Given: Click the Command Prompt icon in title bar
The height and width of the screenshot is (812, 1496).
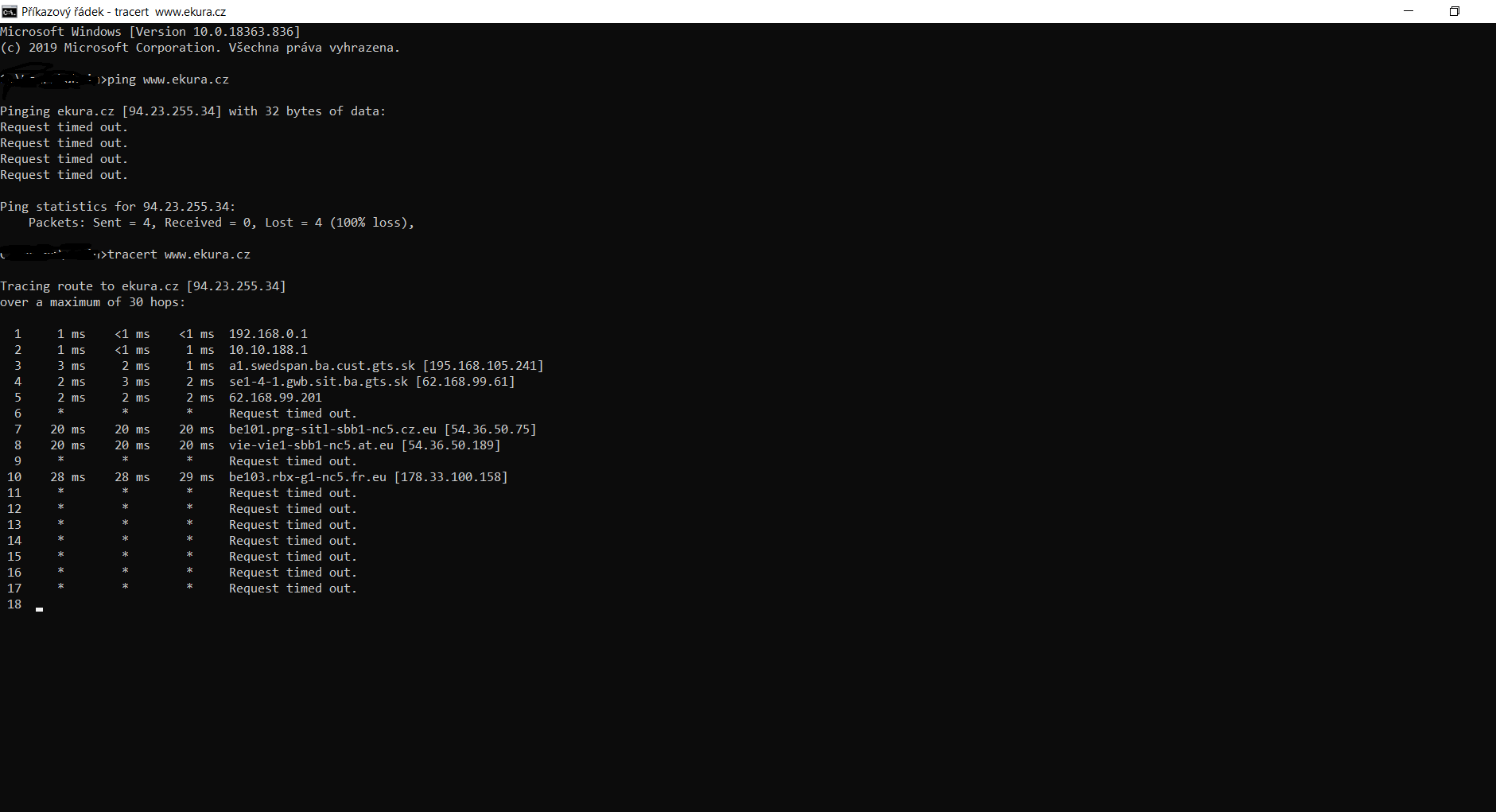Looking at the screenshot, I should coord(10,11).
